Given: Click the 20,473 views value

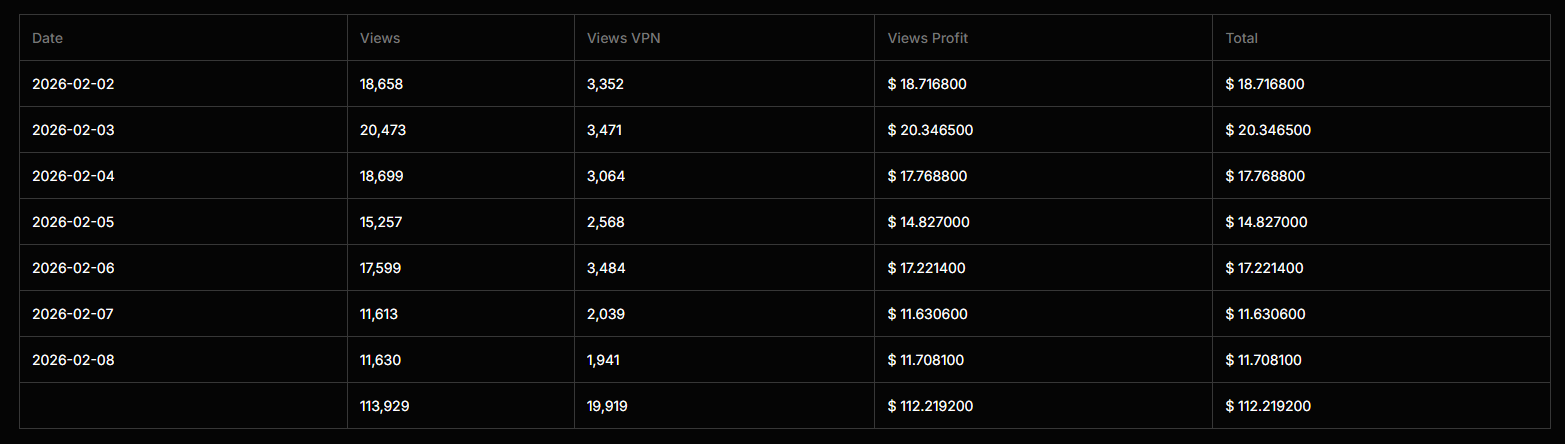Looking at the screenshot, I should coord(383,130).
